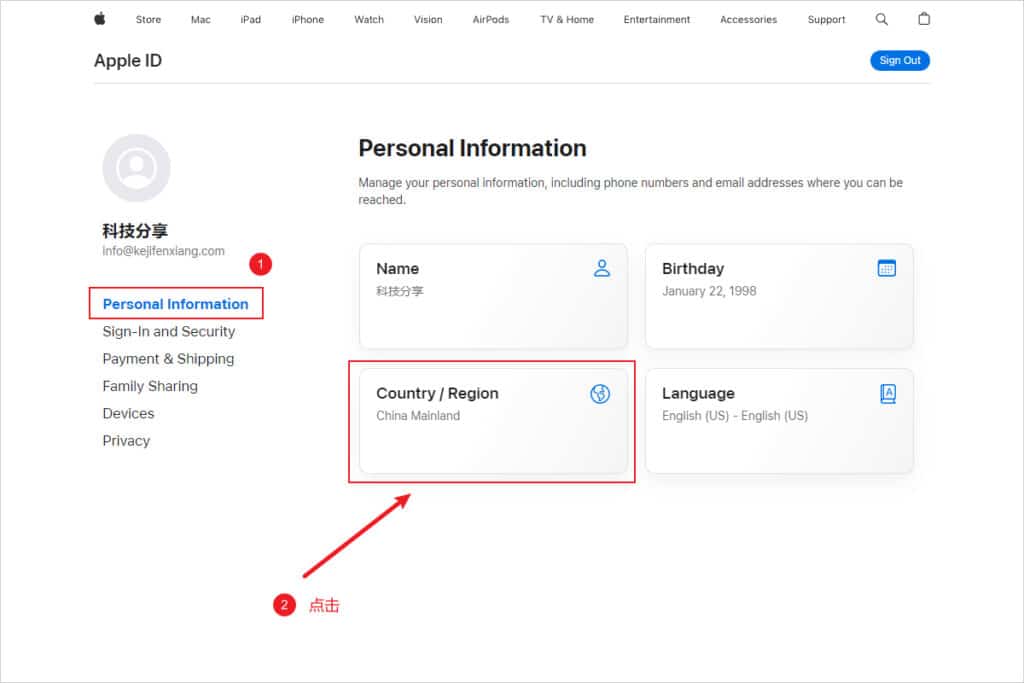Click the info@kejifenxiang.com email text
1024x683 pixels.
click(163, 251)
